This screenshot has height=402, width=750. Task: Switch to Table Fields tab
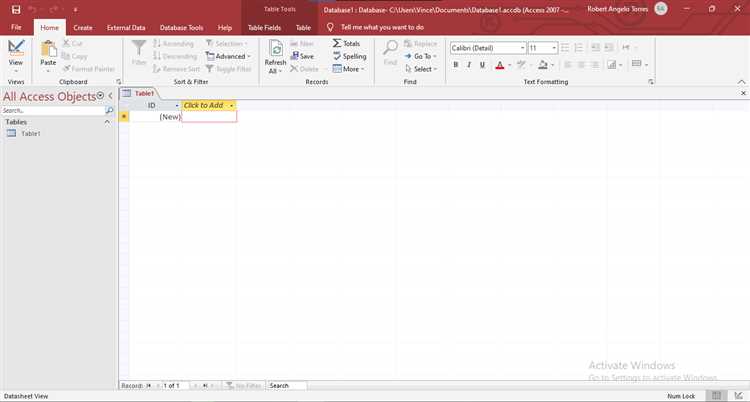pos(264,28)
